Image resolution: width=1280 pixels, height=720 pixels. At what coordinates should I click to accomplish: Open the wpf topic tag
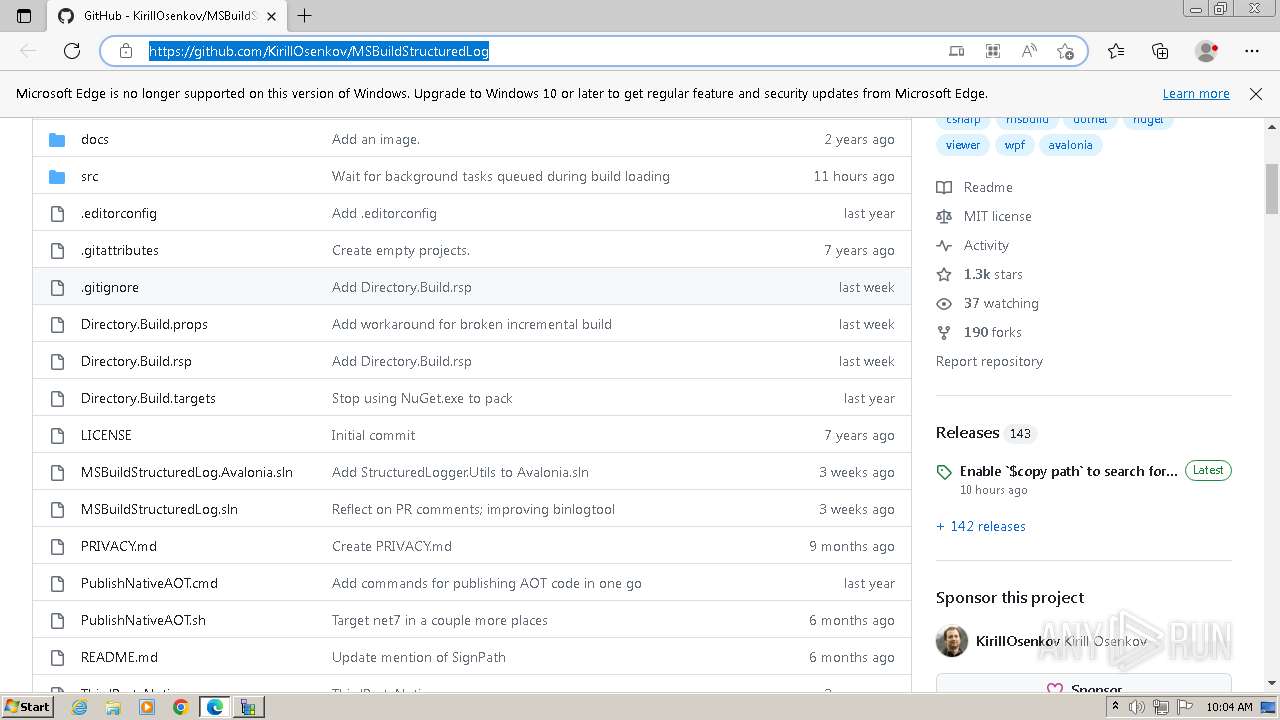tap(1015, 145)
